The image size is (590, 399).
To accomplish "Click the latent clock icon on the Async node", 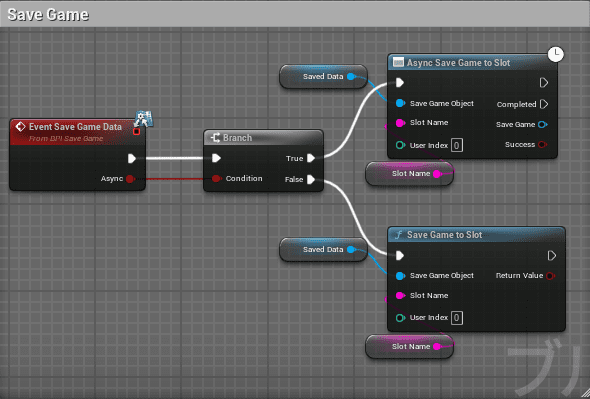I will [556, 54].
